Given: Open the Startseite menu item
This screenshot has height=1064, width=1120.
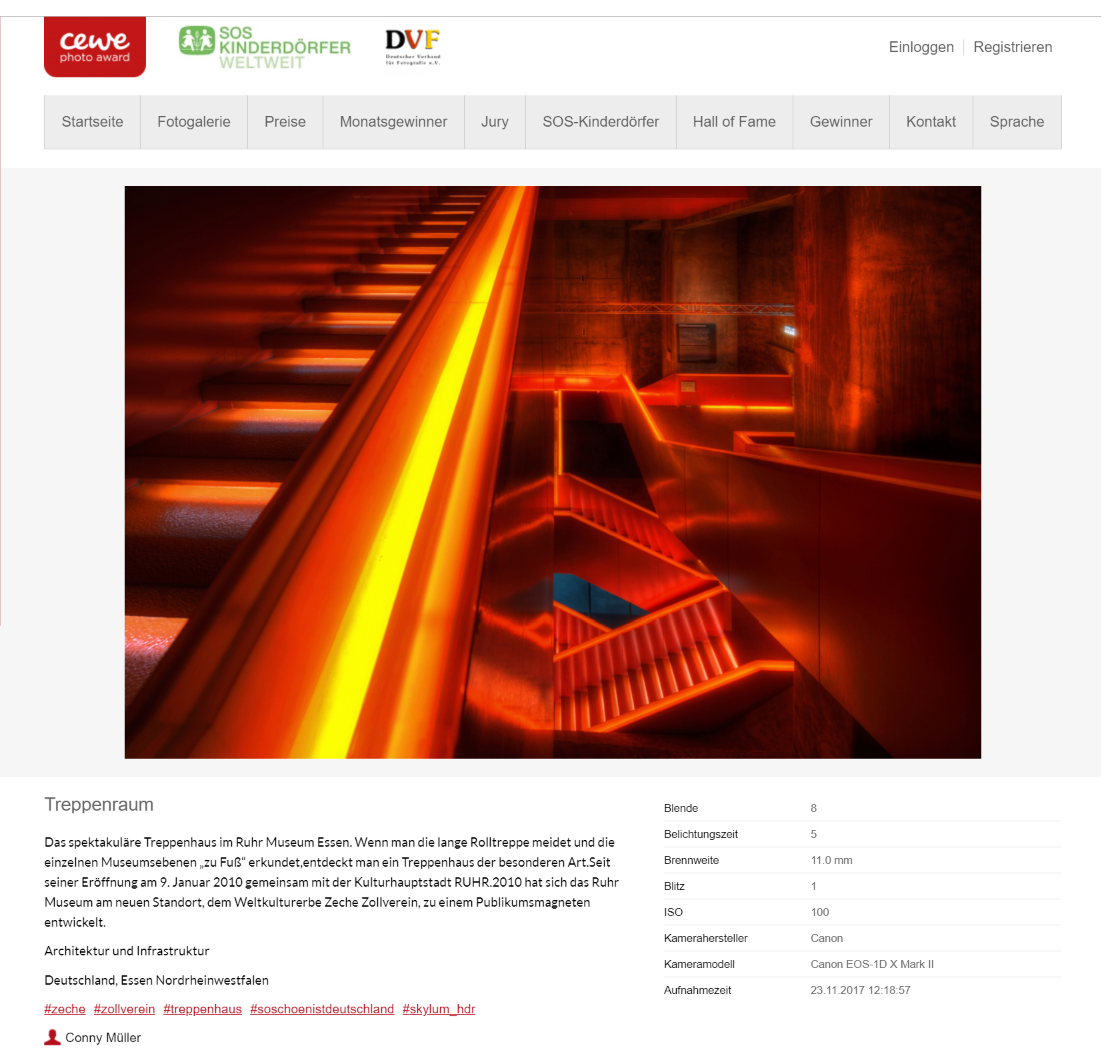Looking at the screenshot, I should coord(92,122).
